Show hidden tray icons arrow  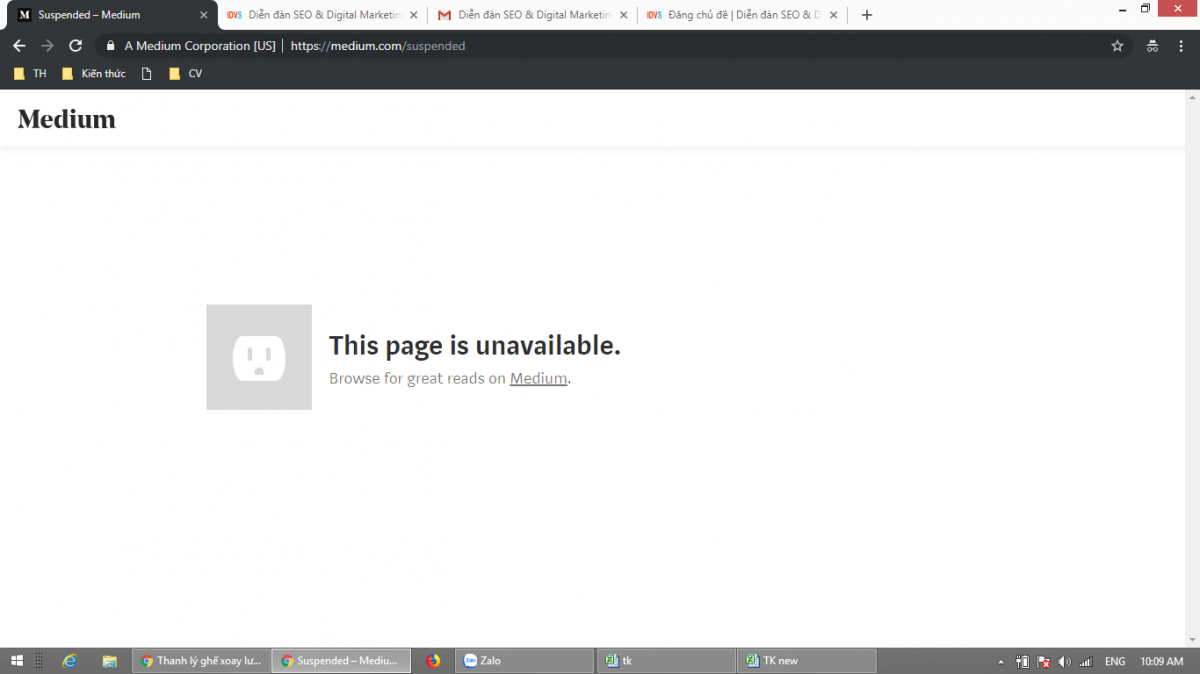click(x=1000, y=662)
